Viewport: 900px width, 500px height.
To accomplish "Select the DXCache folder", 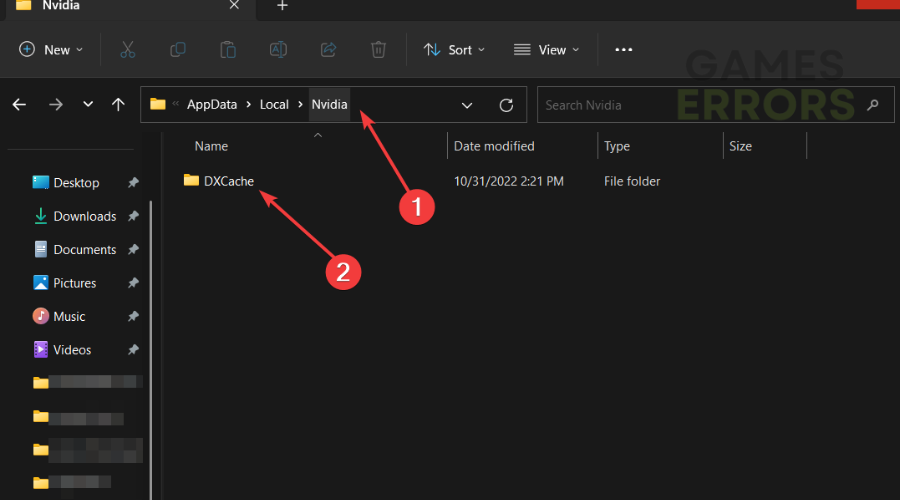I will point(228,181).
